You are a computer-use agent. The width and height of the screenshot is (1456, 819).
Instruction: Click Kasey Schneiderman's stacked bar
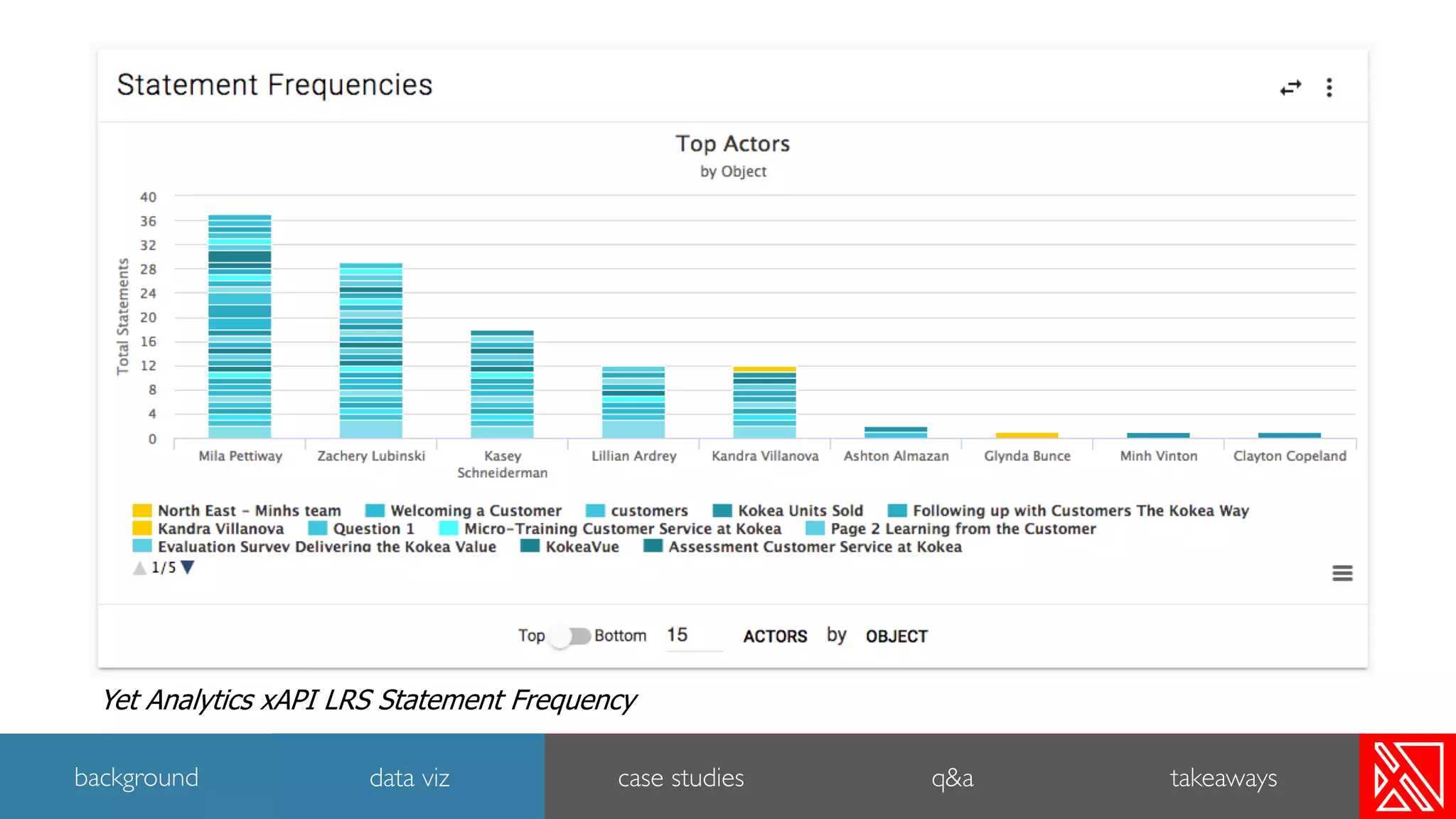502,384
